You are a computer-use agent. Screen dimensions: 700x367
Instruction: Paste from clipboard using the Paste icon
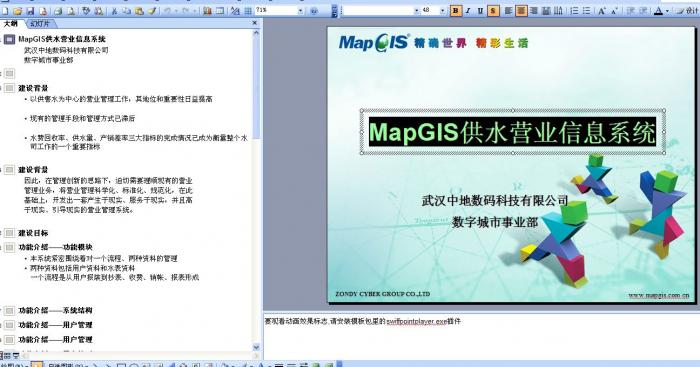pyautogui.click(x=139, y=11)
